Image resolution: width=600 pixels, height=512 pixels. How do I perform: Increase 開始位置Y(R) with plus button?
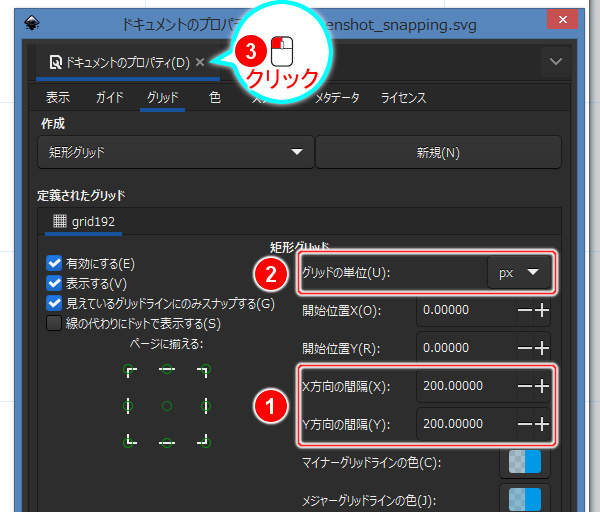[542, 348]
